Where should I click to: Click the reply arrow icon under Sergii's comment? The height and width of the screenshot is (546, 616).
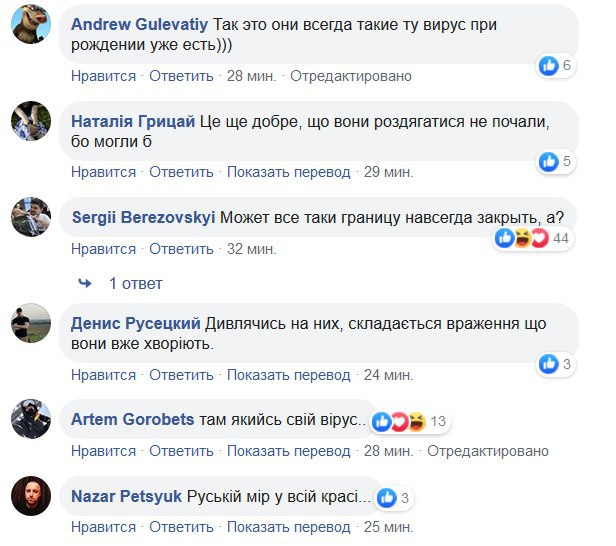coord(84,284)
